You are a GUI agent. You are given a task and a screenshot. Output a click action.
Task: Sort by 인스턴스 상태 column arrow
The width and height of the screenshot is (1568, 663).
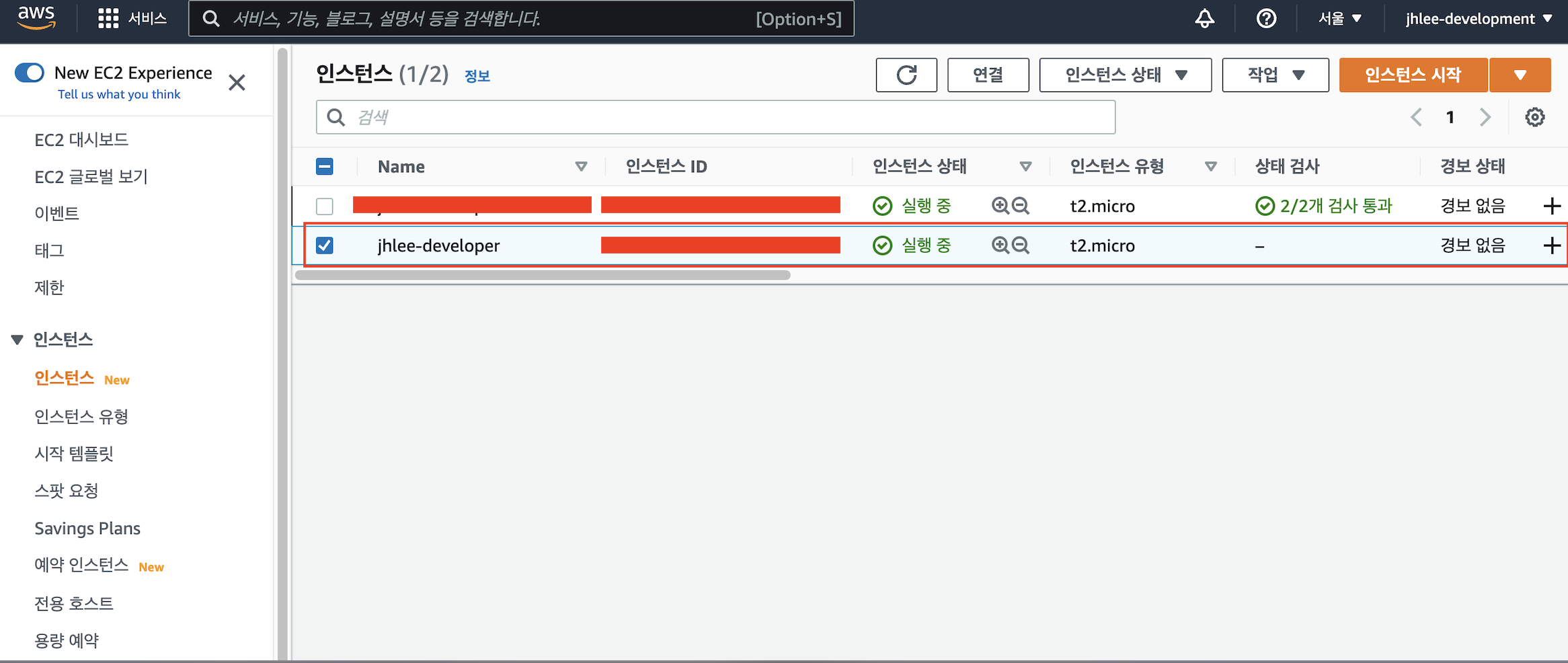(x=1025, y=166)
